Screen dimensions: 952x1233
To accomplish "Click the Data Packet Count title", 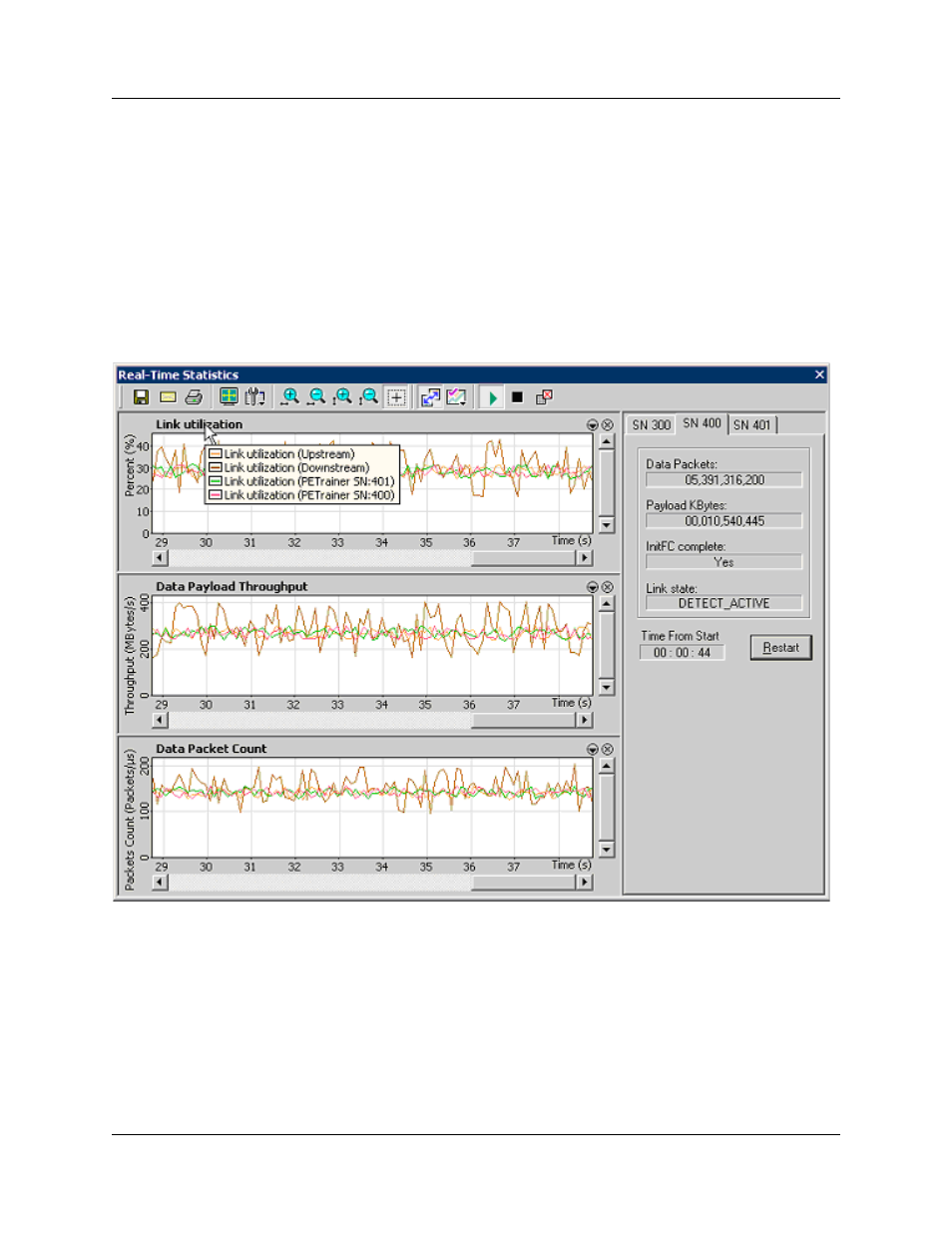I will [x=211, y=749].
